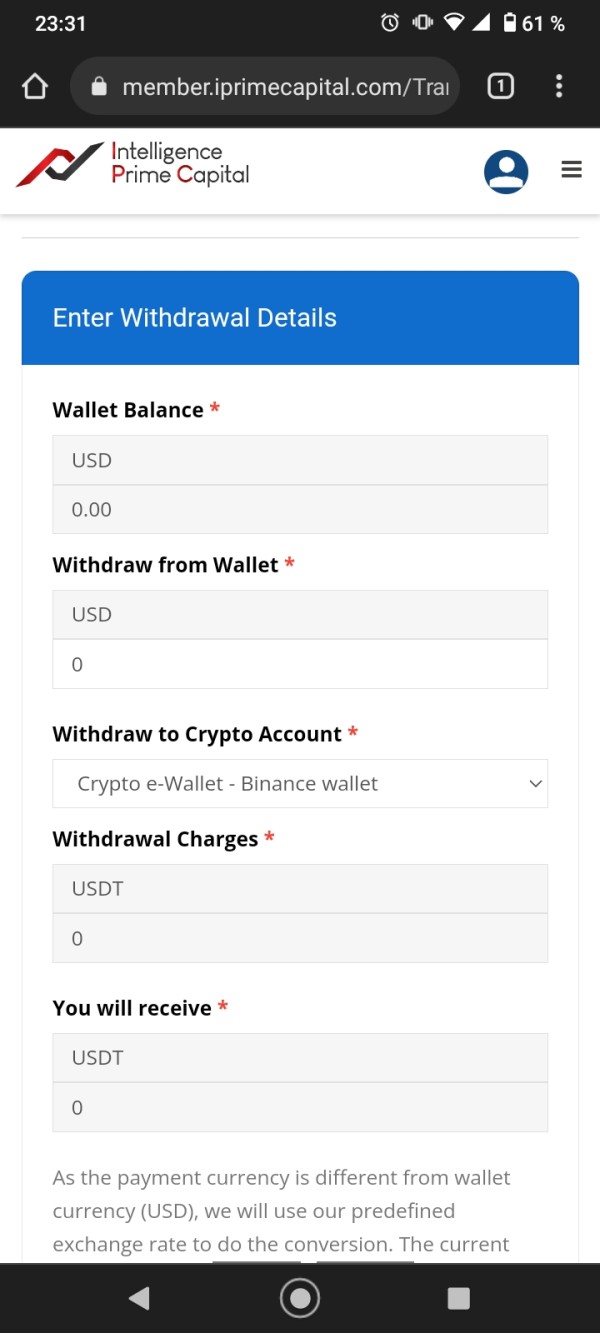This screenshot has height=1333, width=600.
Task: Open Chrome's three-dot overflow menu
Action: 559,87
